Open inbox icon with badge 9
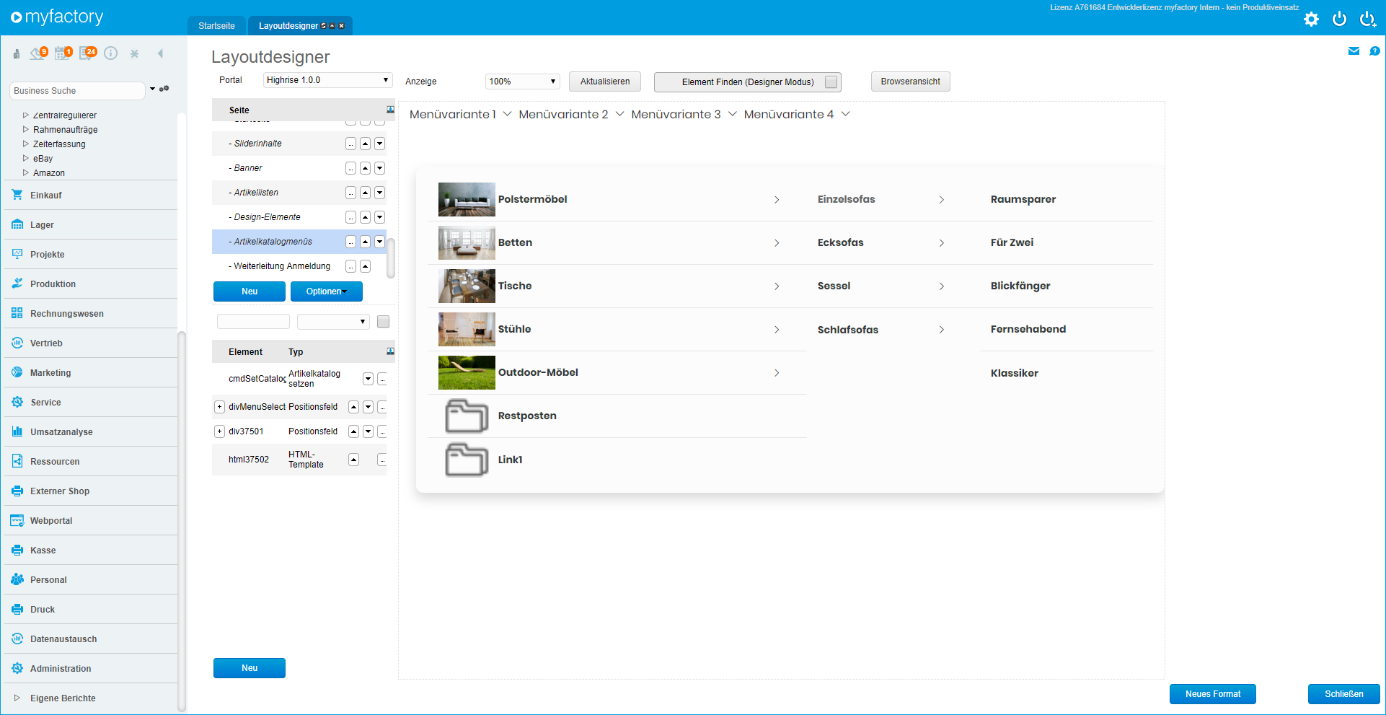 pos(38,53)
